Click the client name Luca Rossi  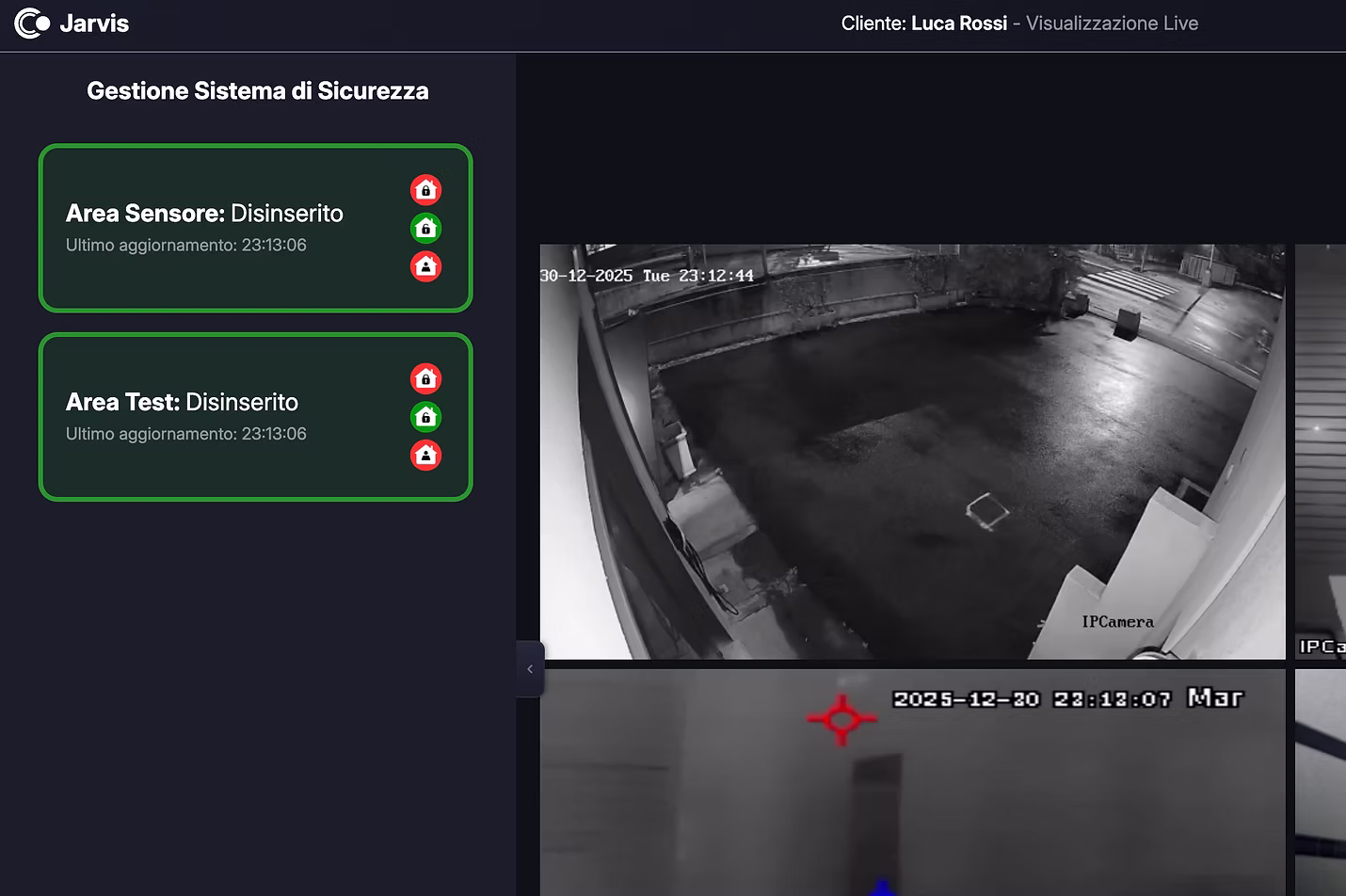click(958, 24)
